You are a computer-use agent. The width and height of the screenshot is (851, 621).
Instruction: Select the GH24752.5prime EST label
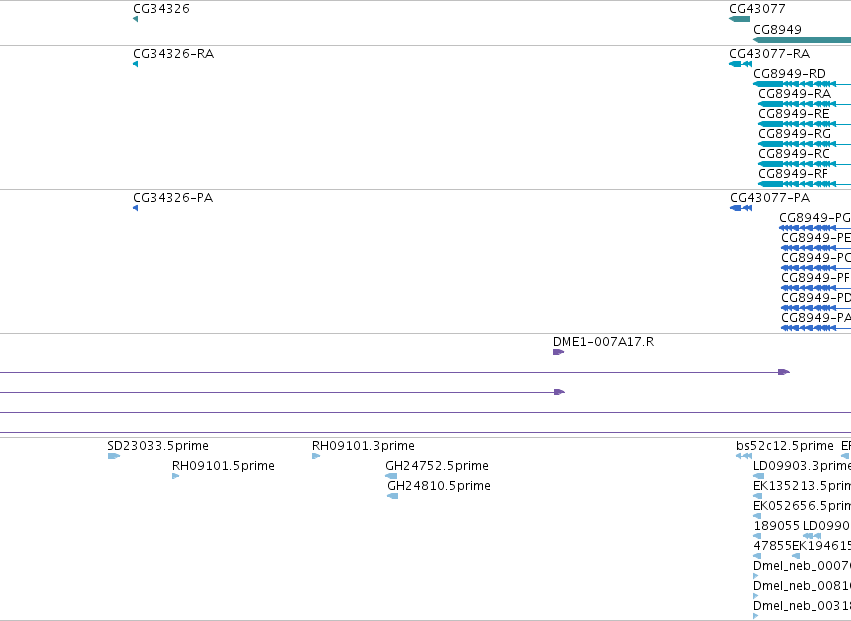pos(437,466)
